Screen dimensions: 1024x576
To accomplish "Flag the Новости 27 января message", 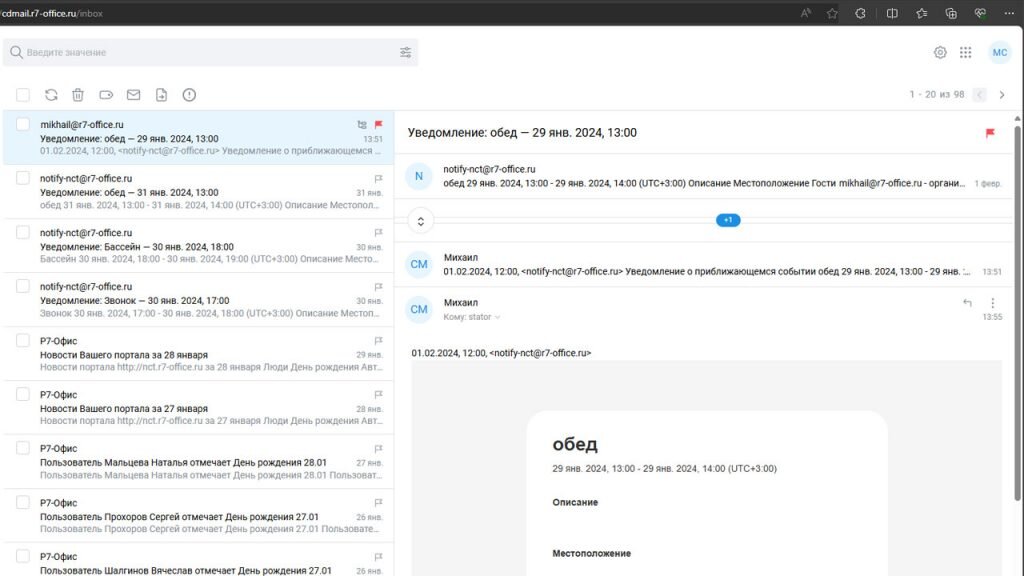I will (x=378, y=394).
